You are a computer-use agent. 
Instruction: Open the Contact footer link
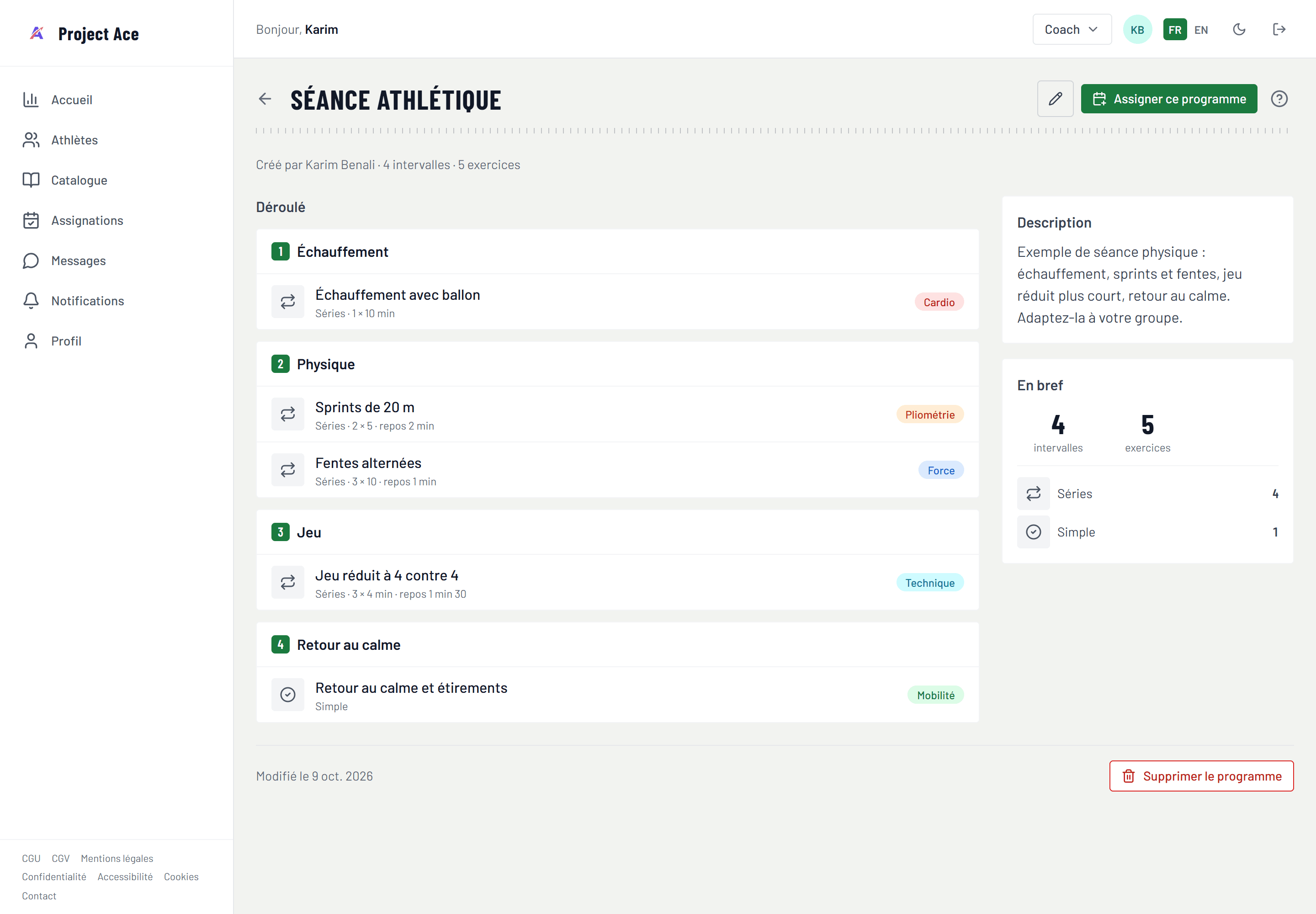[x=39, y=896]
